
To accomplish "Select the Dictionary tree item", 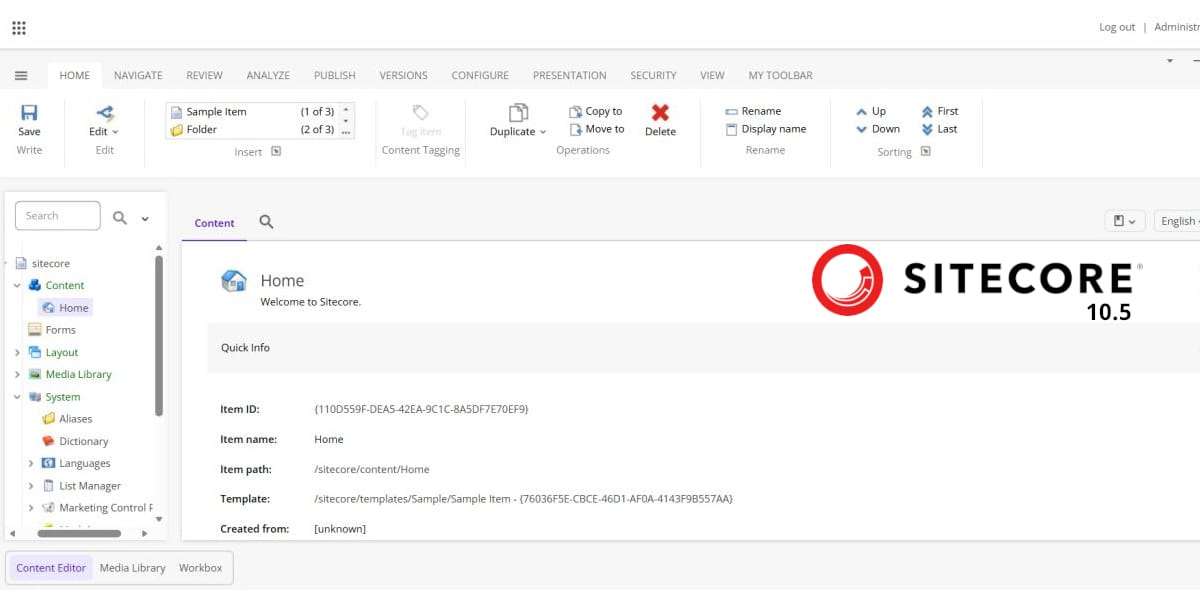I will click(x=84, y=441).
